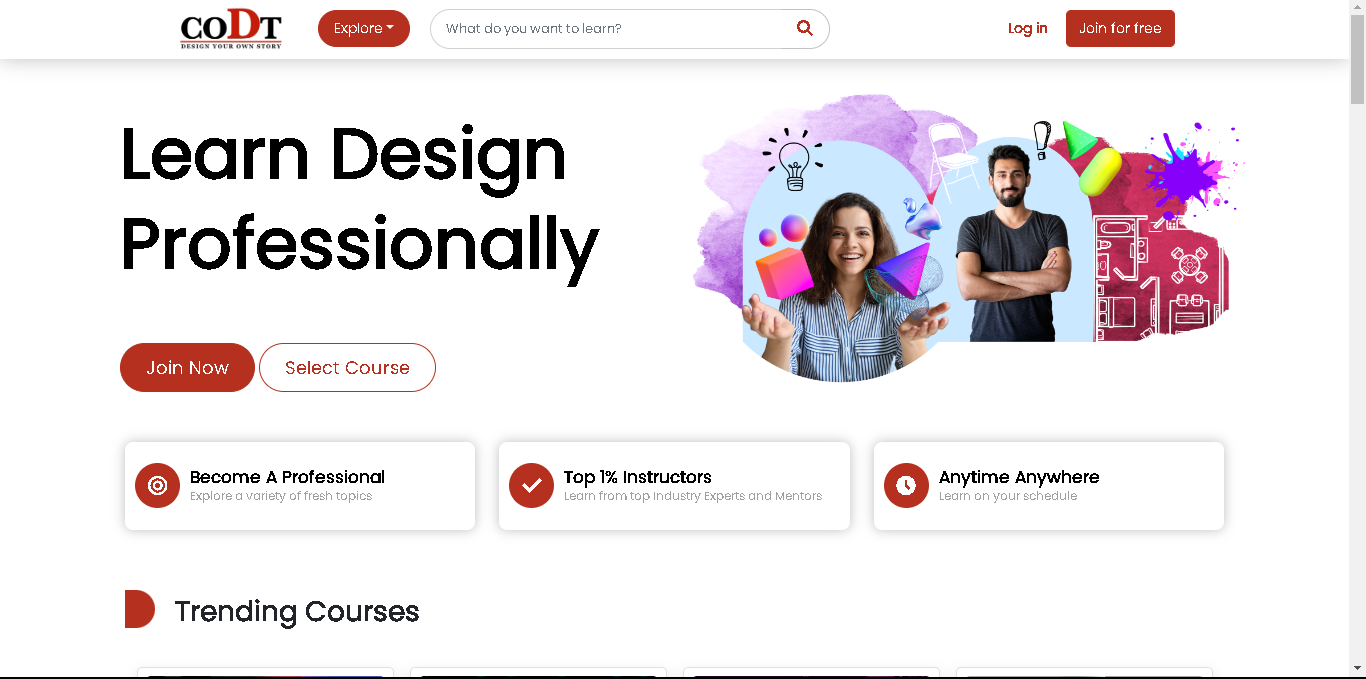Click the lightbulb doodle in hero image
This screenshot has width=1366, height=679.
coord(793,159)
